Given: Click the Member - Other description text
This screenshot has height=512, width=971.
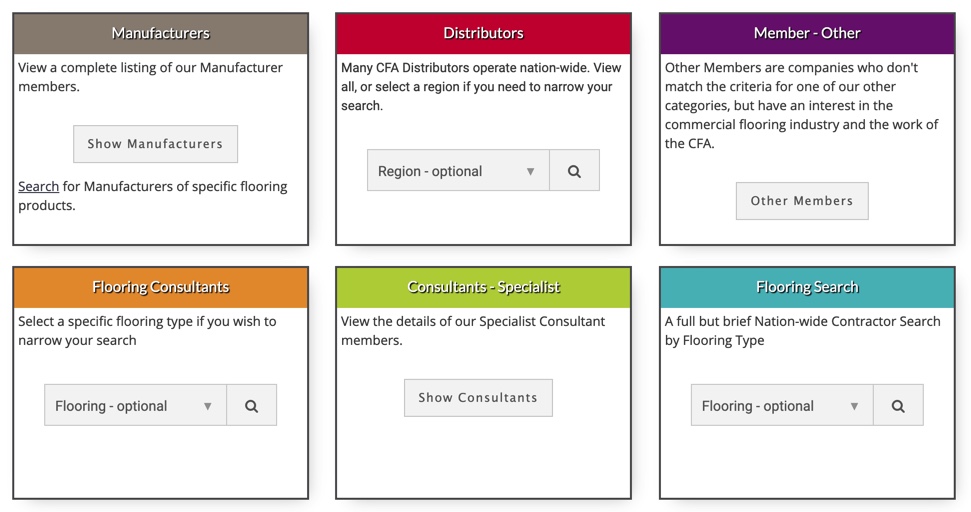Looking at the screenshot, I should (x=802, y=106).
